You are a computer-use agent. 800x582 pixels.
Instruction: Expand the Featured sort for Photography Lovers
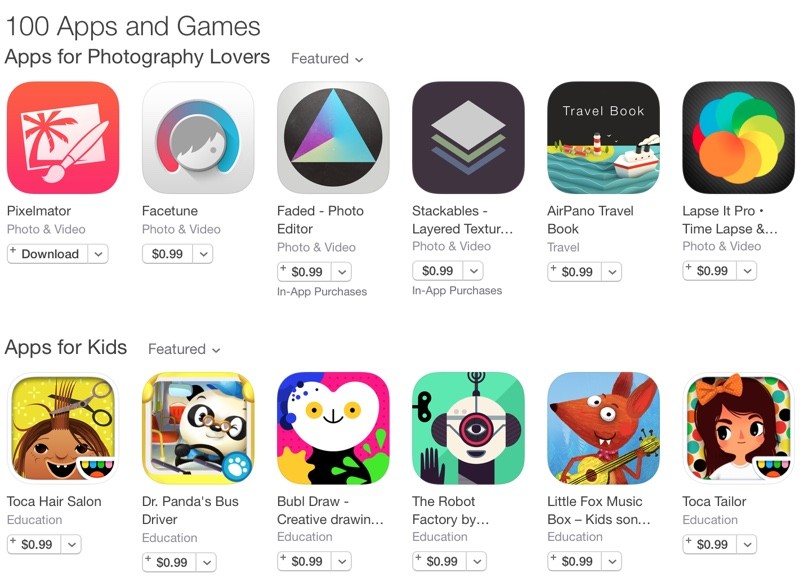[x=327, y=59]
